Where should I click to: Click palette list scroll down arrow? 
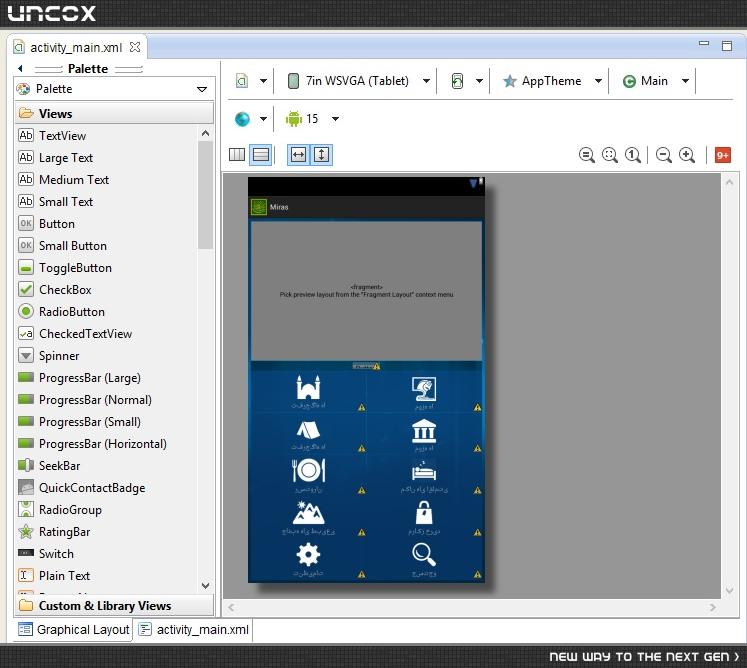click(x=205, y=586)
